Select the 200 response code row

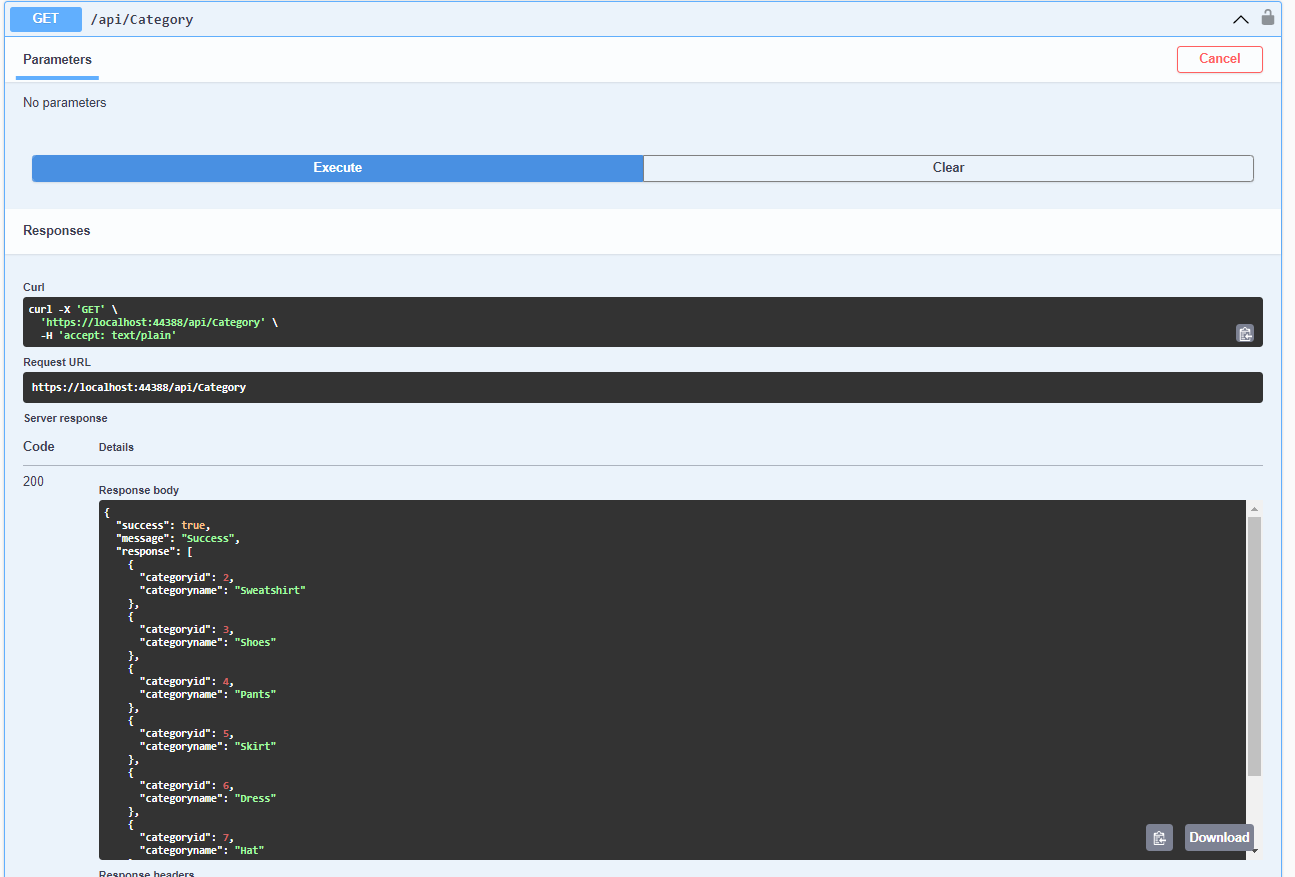coord(33,481)
